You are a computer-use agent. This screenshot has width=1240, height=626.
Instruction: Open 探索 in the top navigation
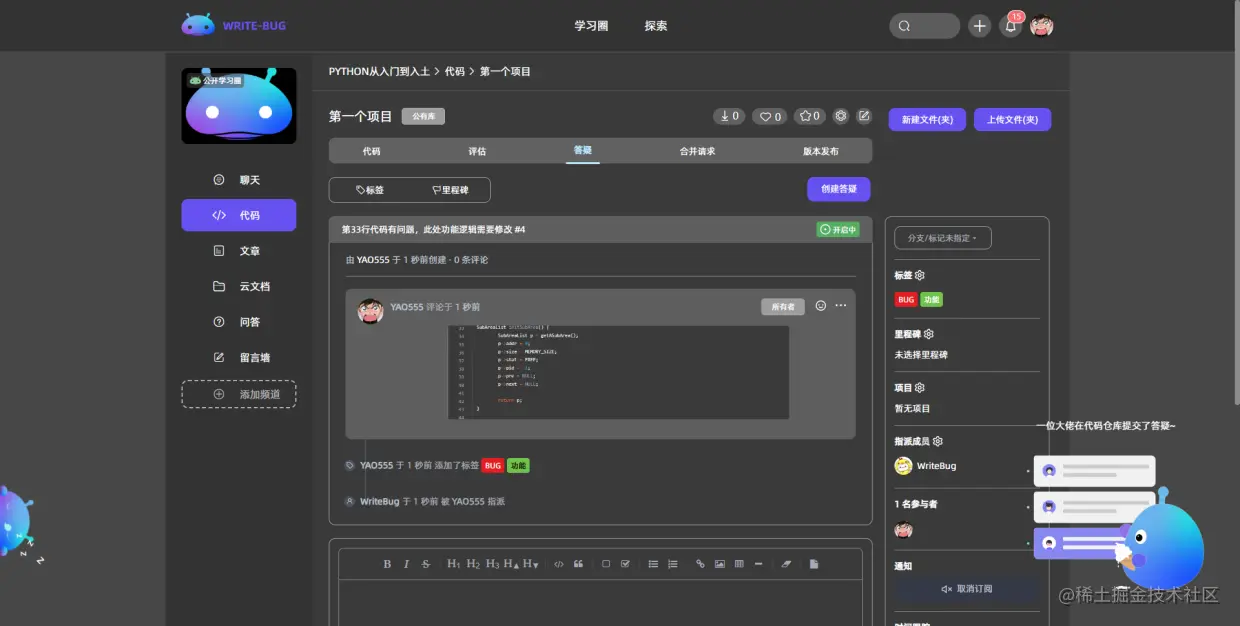(x=656, y=26)
